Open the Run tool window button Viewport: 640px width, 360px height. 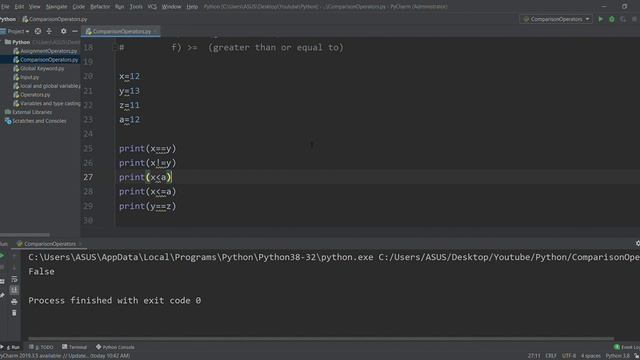coord(11,347)
